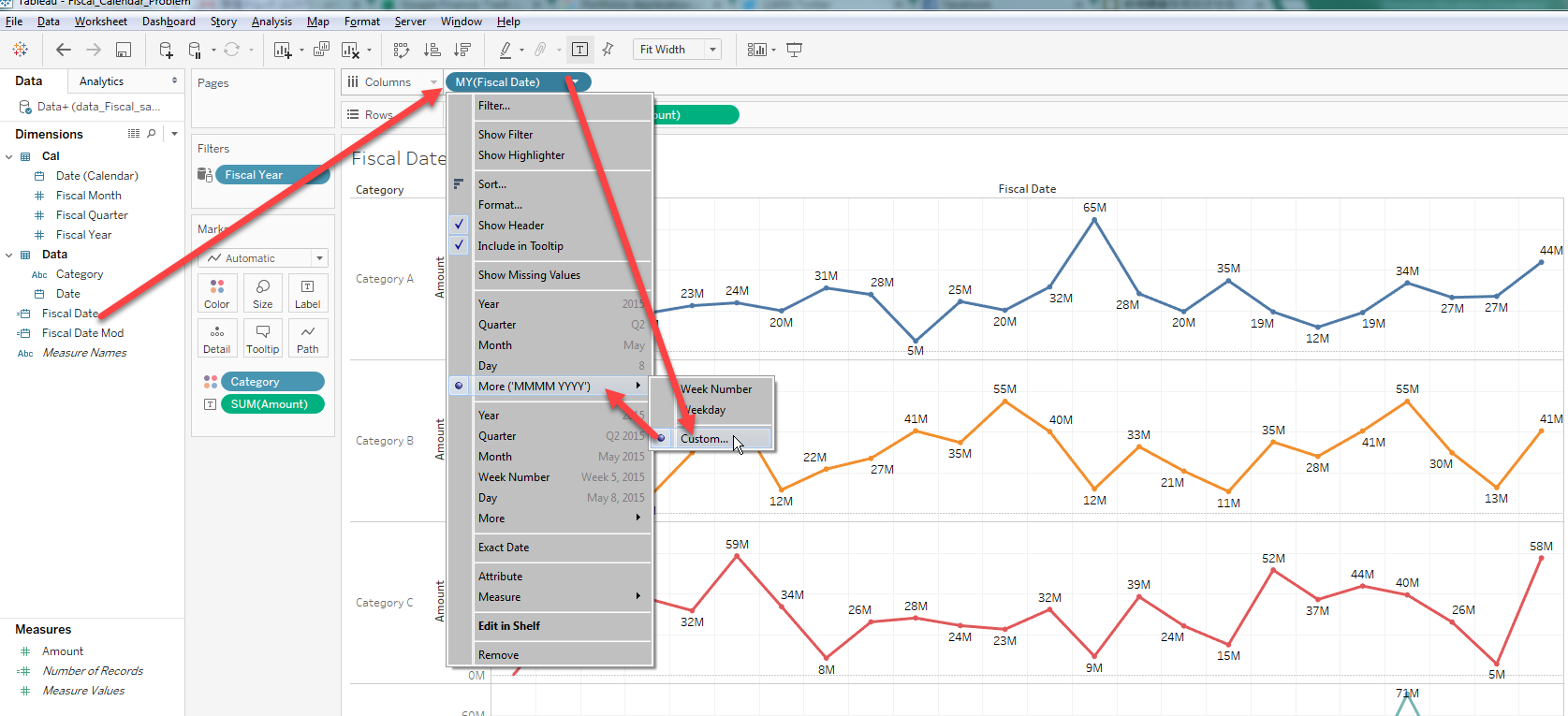Pause auto updates of data source
Screen dimensions: 1568x716
pos(195,50)
